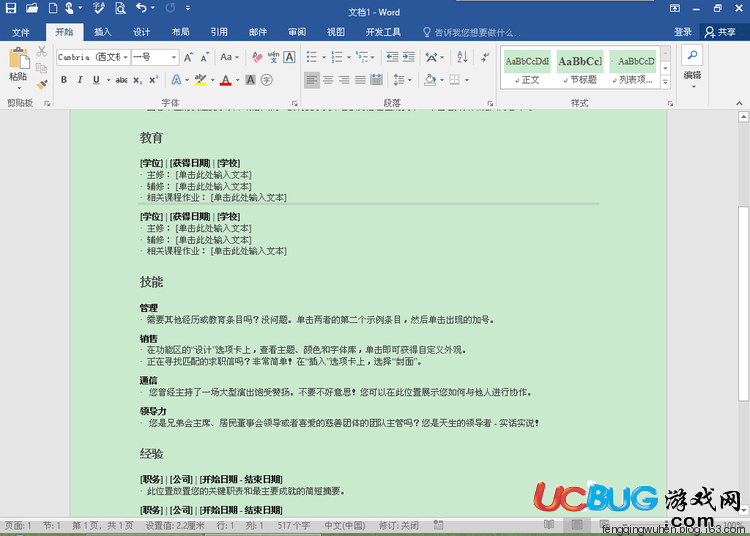Increase font size with grow font icon
Image resolution: width=750 pixels, height=536 pixels.
coord(188,57)
